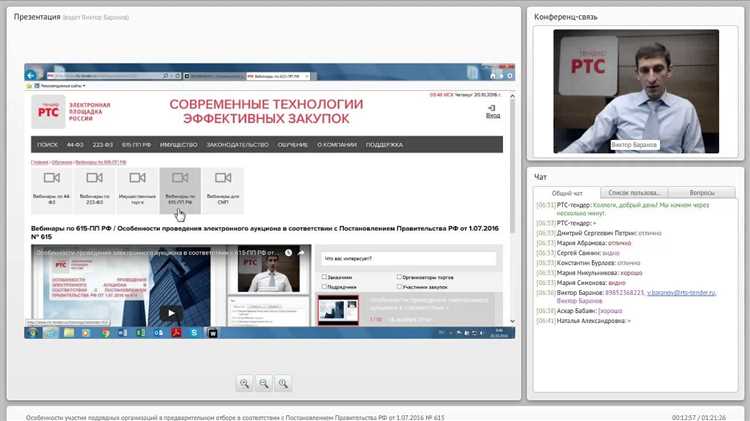Screen dimensions: 750x421
Task: Click the share arrow icon on video
Action: pos(301,253)
